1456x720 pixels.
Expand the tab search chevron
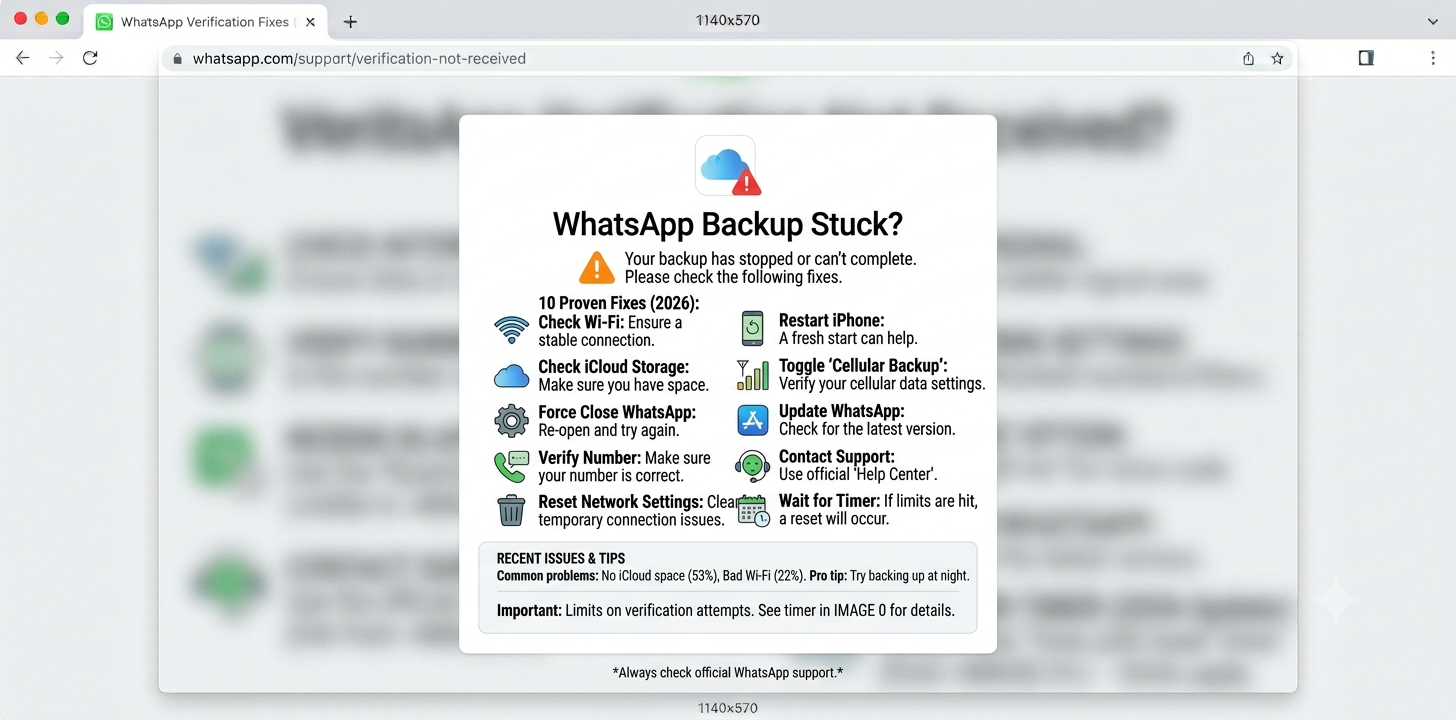pyautogui.click(x=1433, y=21)
